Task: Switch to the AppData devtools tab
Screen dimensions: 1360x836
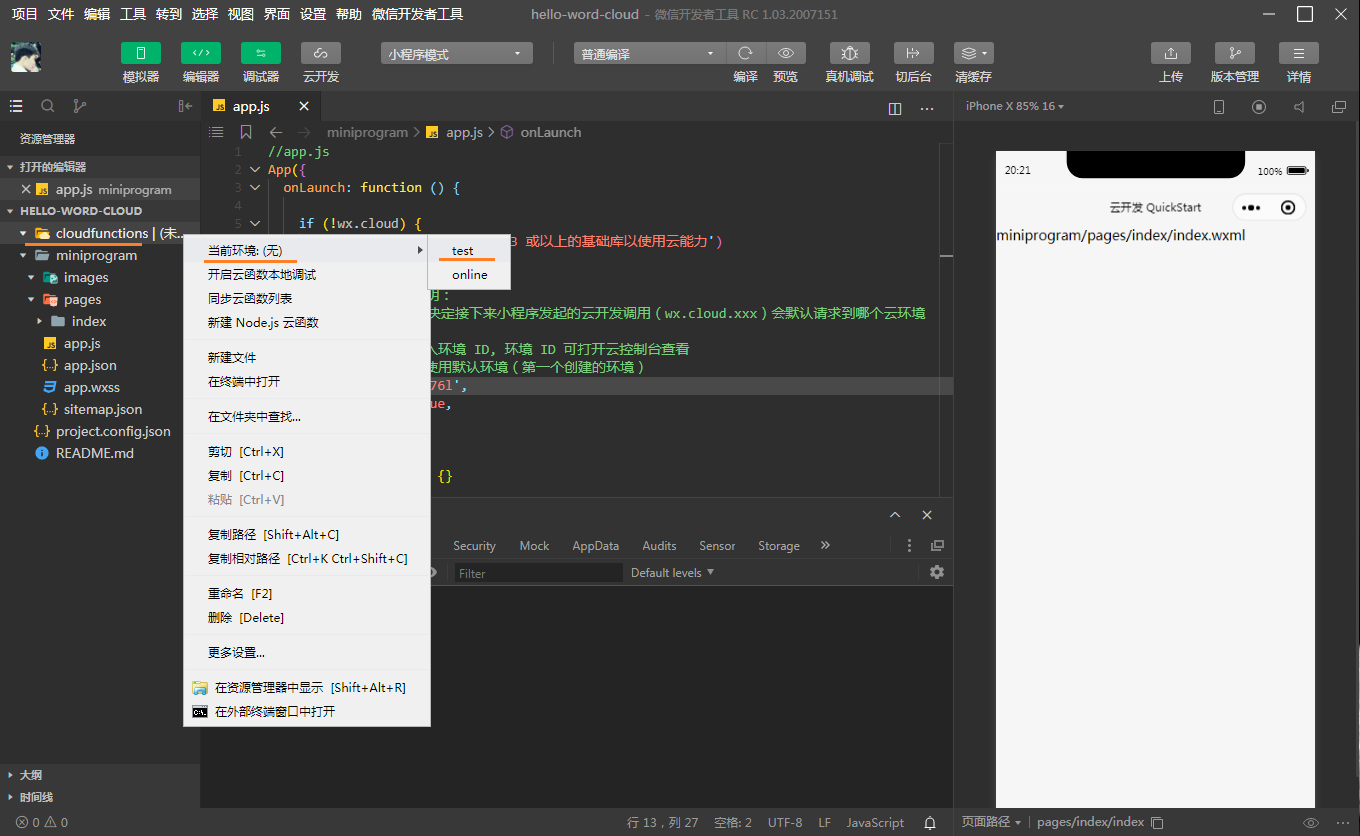Action: click(595, 546)
